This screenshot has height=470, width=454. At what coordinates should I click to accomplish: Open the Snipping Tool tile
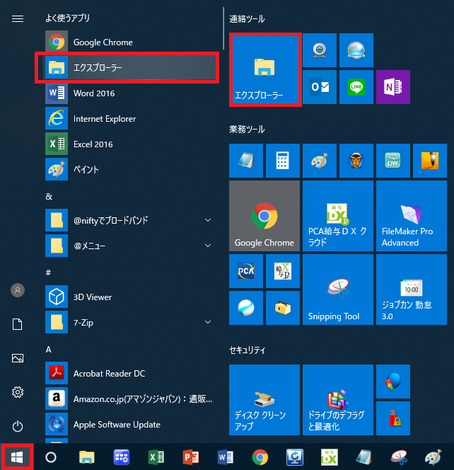(338, 289)
